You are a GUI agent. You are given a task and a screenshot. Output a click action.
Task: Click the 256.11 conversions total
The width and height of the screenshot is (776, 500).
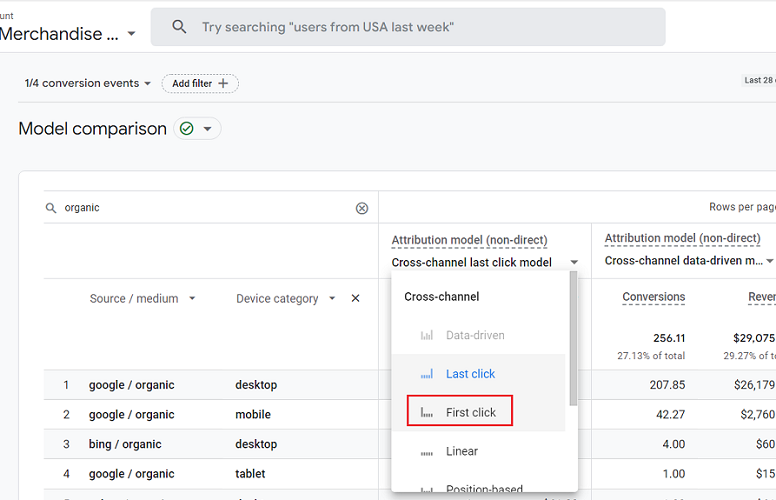(x=669, y=339)
